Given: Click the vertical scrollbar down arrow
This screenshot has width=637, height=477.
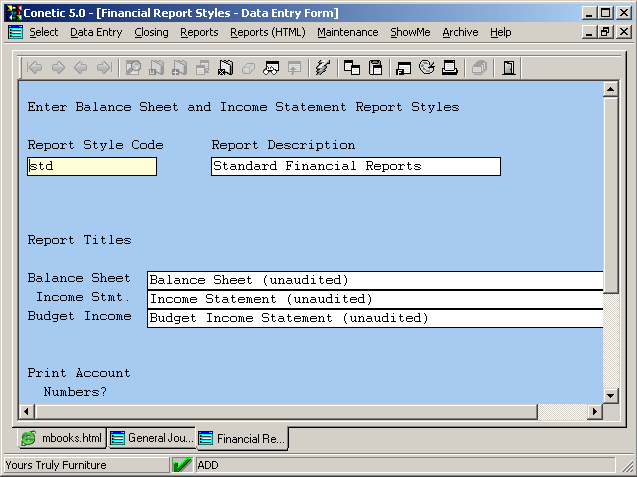Looking at the screenshot, I should (x=611, y=394).
